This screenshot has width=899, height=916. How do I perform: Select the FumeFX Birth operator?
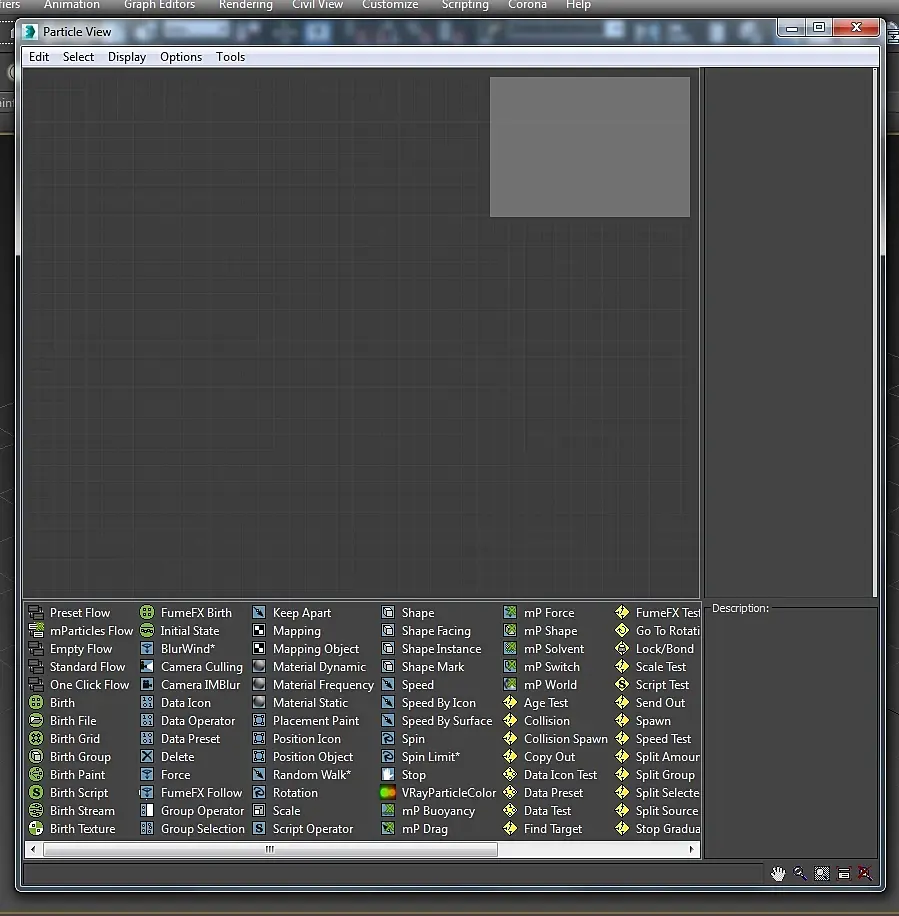point(195,613)
